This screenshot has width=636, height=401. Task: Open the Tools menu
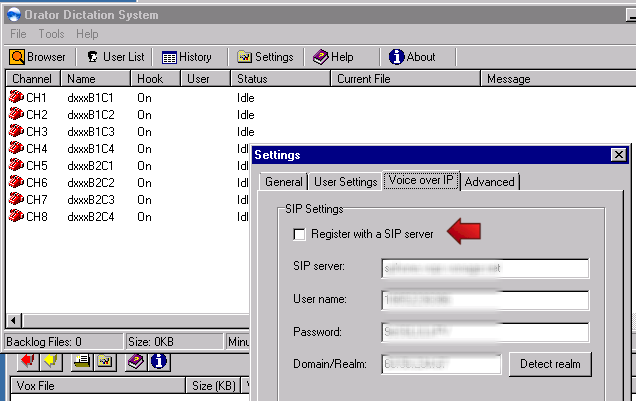(x=52, y=34)
